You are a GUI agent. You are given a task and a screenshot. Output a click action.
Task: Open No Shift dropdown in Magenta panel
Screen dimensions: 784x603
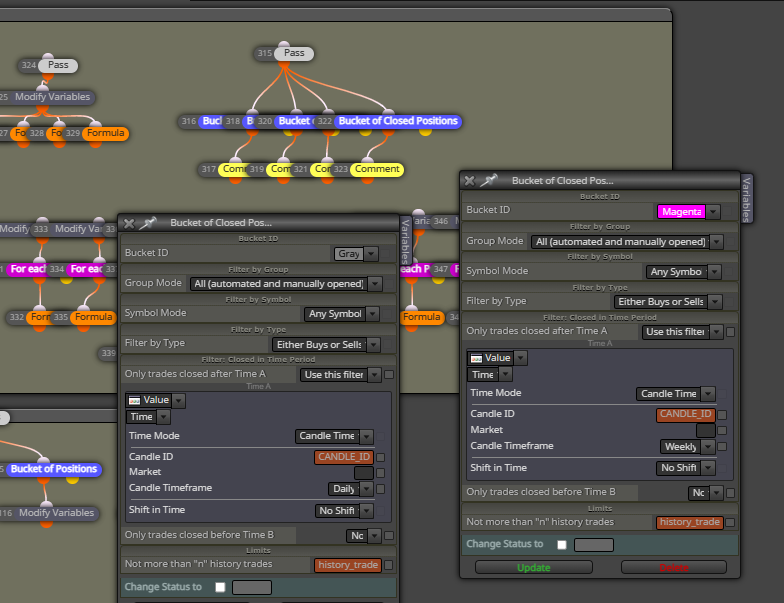click(708, 468)
